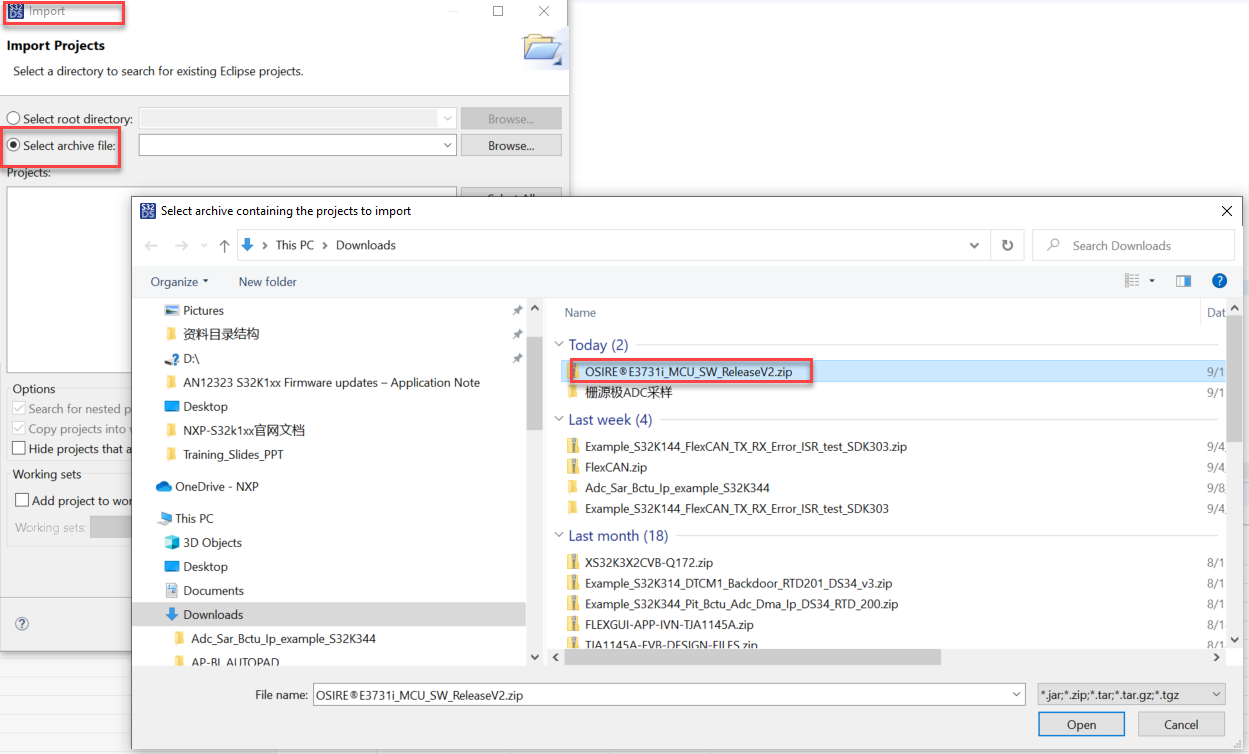Click the file list horizontal scrollbar
The image size is (1249, 754).
coord(753,657)
